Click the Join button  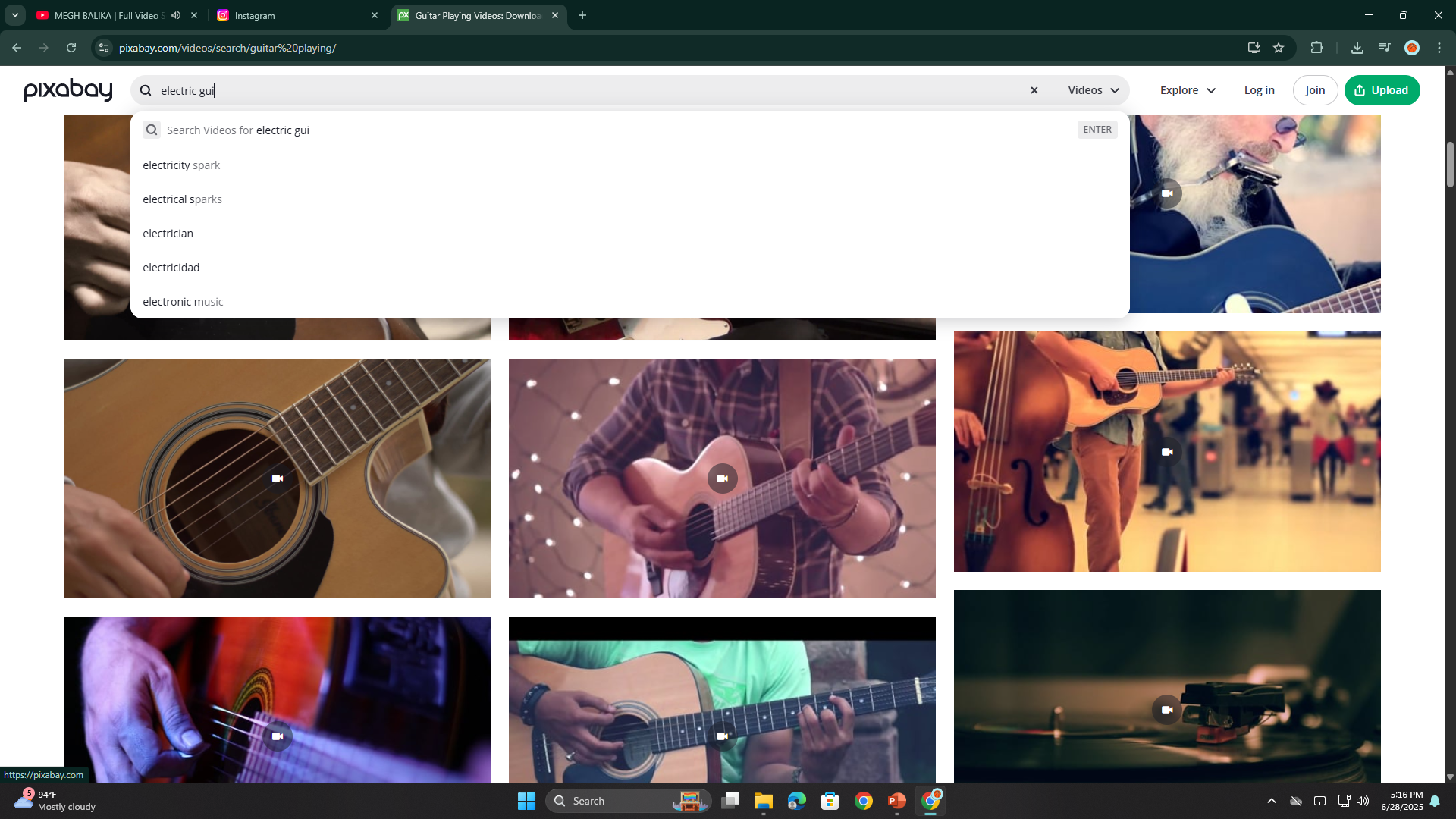coord(1315,90)
